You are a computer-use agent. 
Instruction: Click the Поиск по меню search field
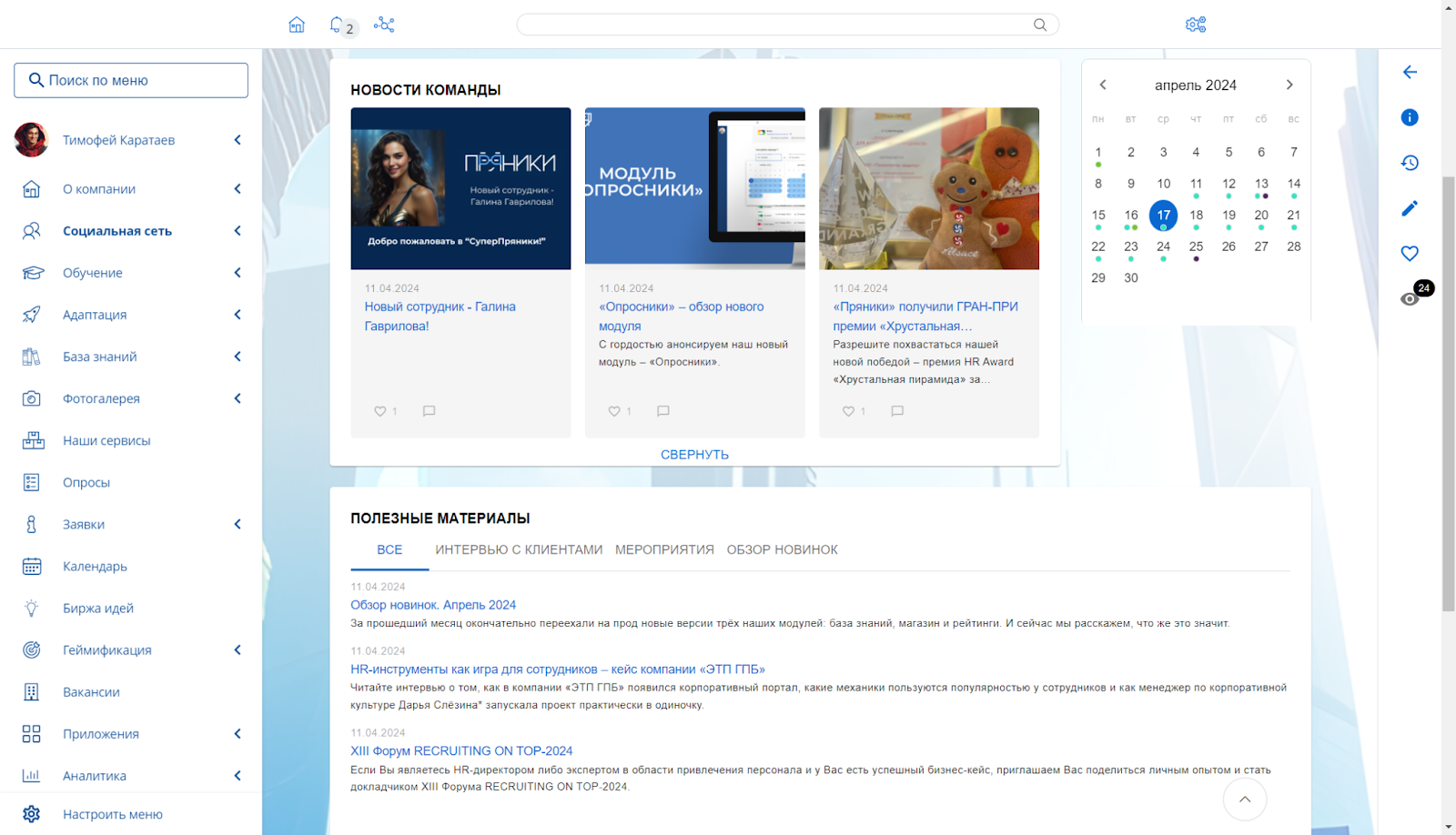(x=131, y=80)
